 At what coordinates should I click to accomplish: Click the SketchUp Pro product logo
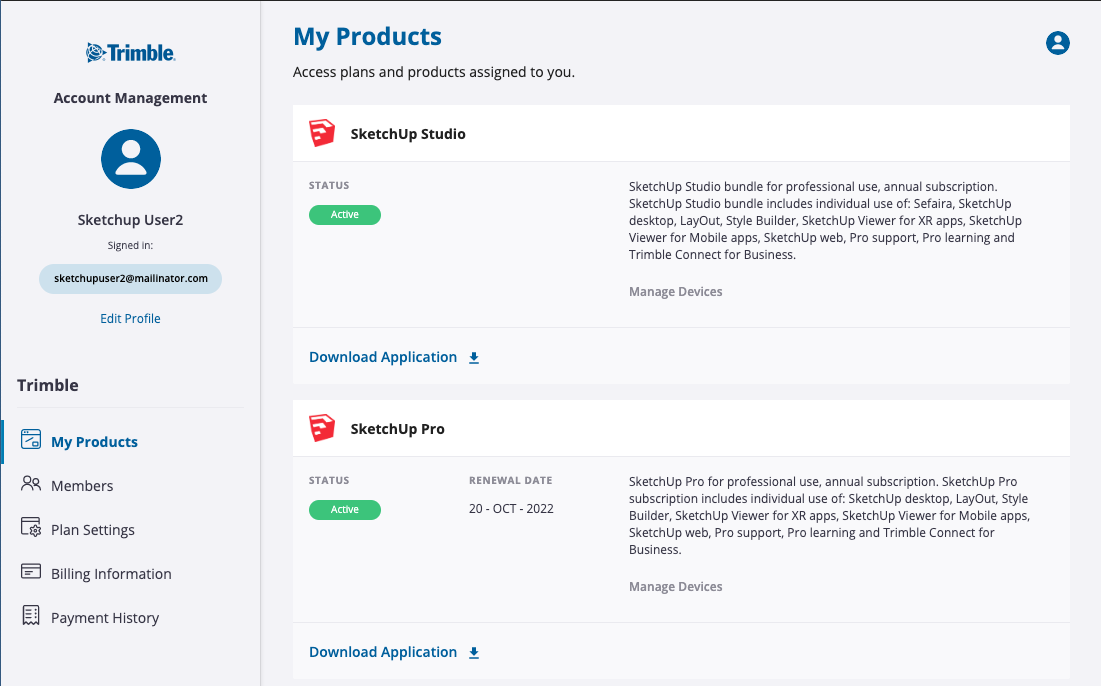tap(322, 428)
